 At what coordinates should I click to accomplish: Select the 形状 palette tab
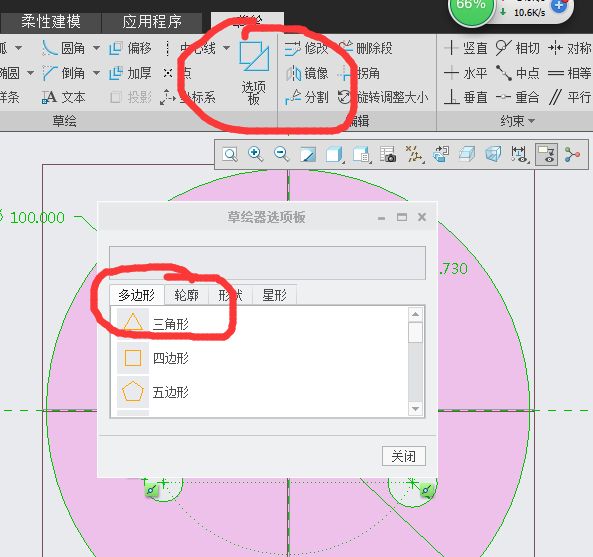[x=230, y=295]
